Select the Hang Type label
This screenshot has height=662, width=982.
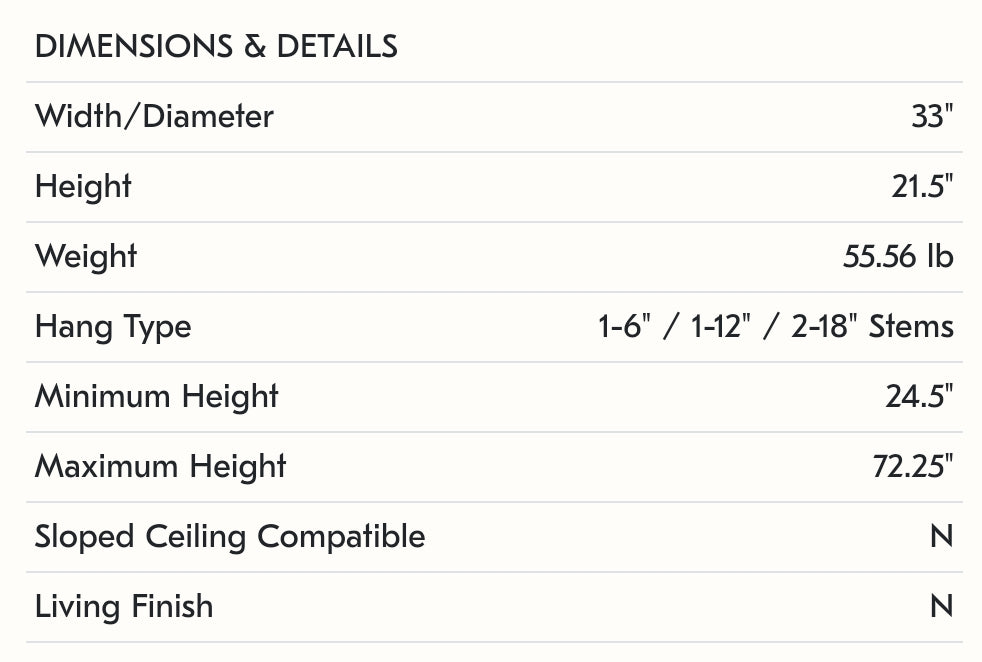click(113, 327)
